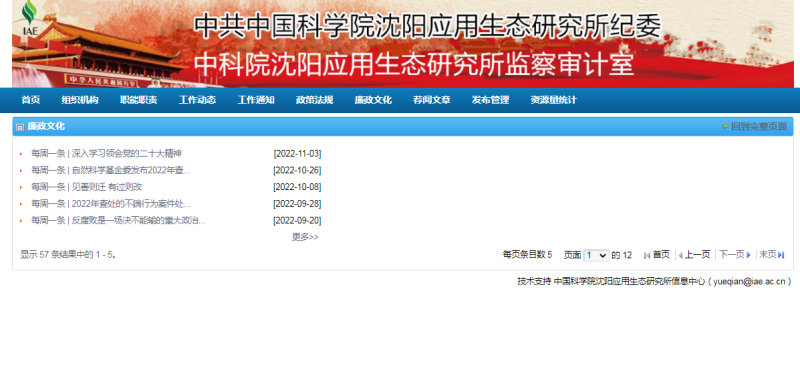Open the 资源量统计 navigation item

coord(554,100)
